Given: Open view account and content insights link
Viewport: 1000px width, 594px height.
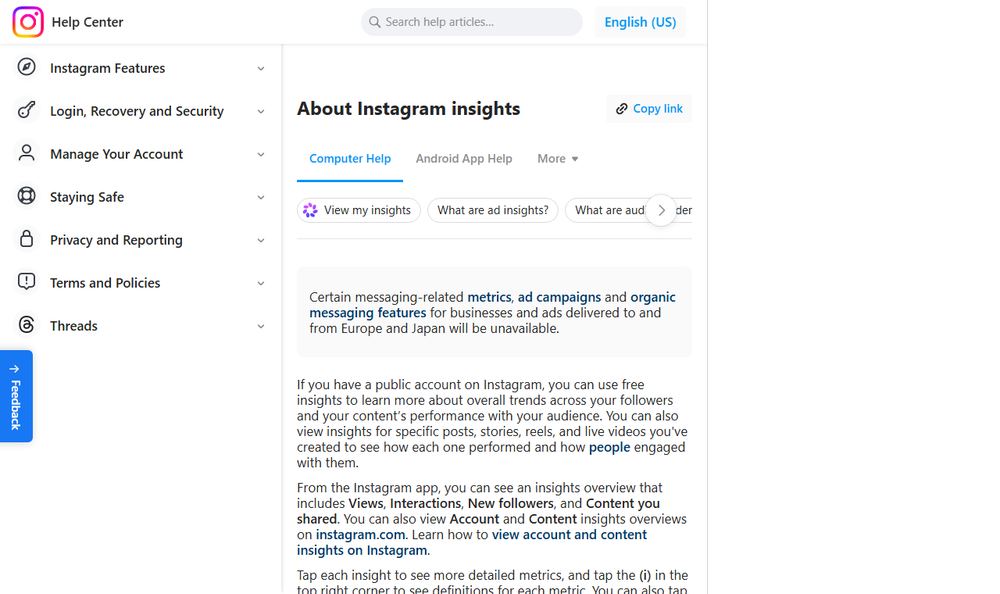Looking at the screenshot, I should click(x=472, y=542).
